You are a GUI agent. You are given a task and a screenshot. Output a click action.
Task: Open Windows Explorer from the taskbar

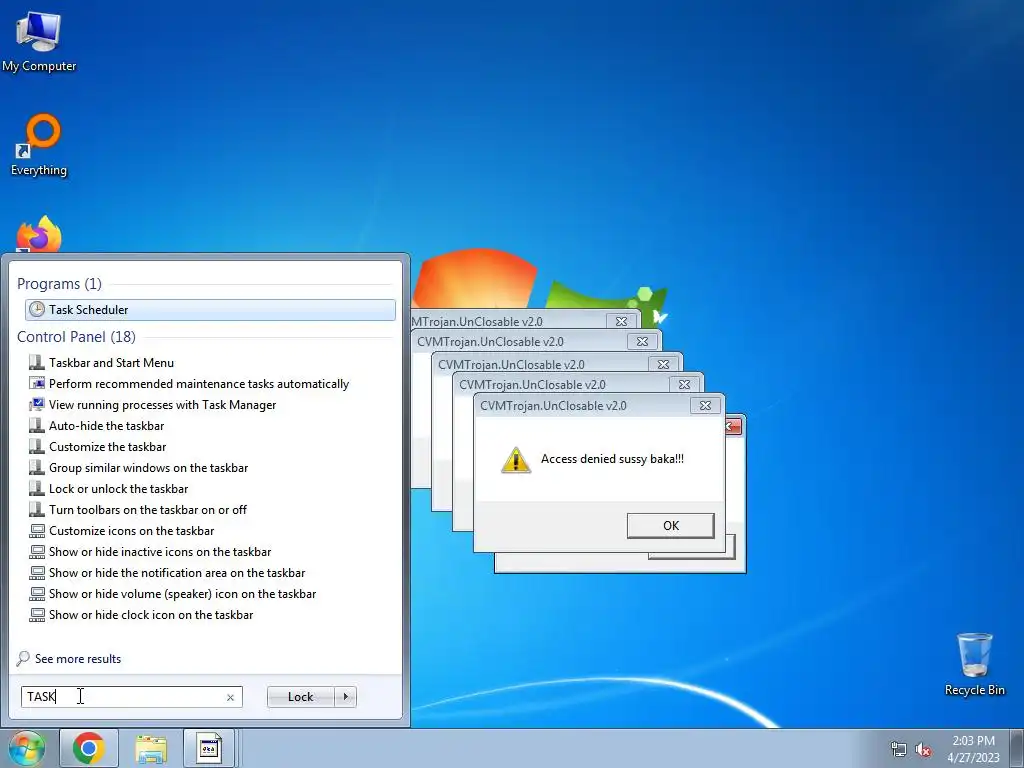coord(151,748)
